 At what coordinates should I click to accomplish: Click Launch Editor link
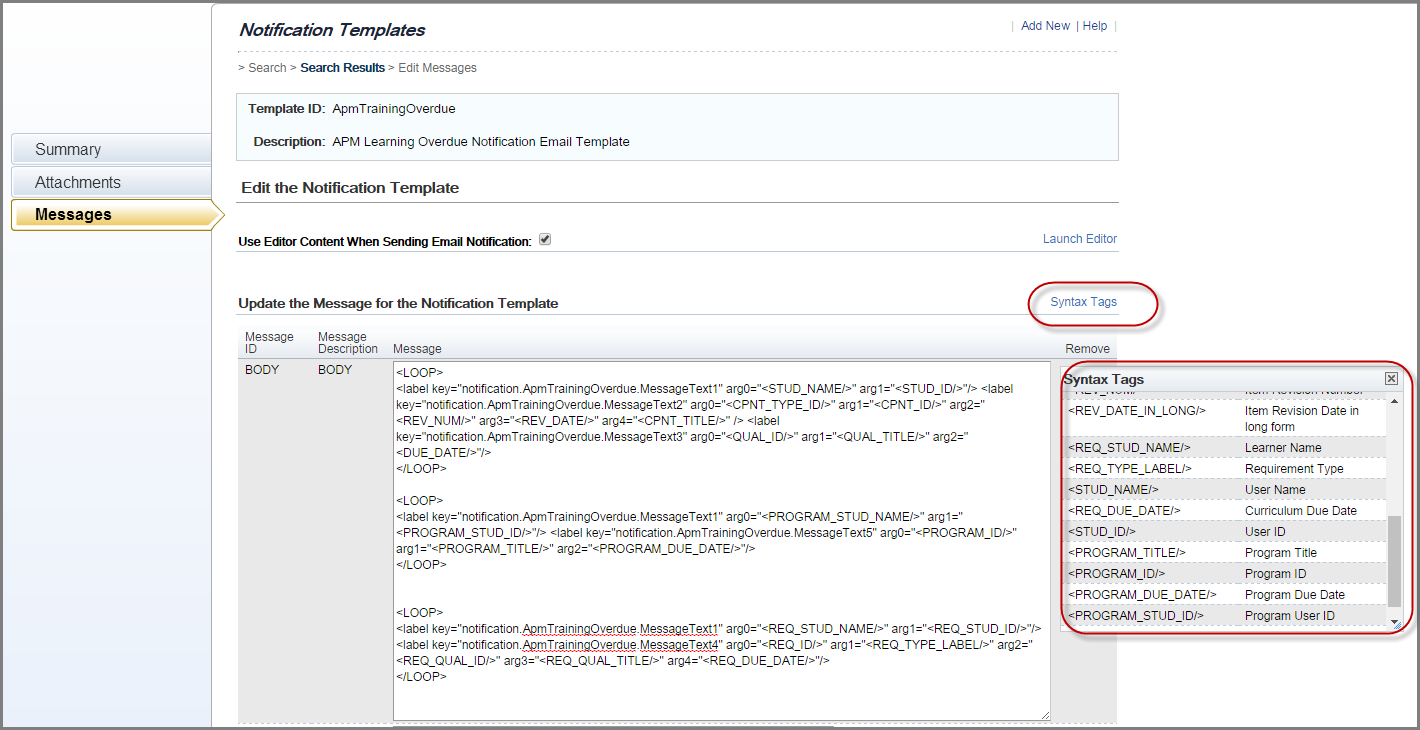[x=1080, y=239]
